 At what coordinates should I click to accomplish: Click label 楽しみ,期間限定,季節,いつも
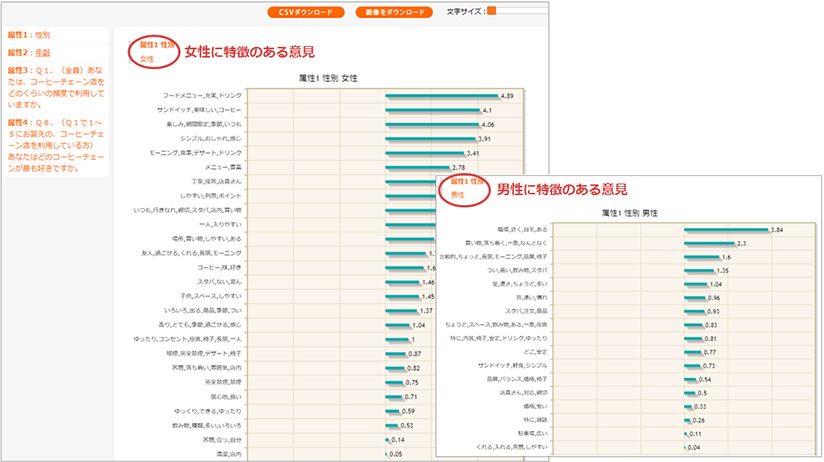204,124
